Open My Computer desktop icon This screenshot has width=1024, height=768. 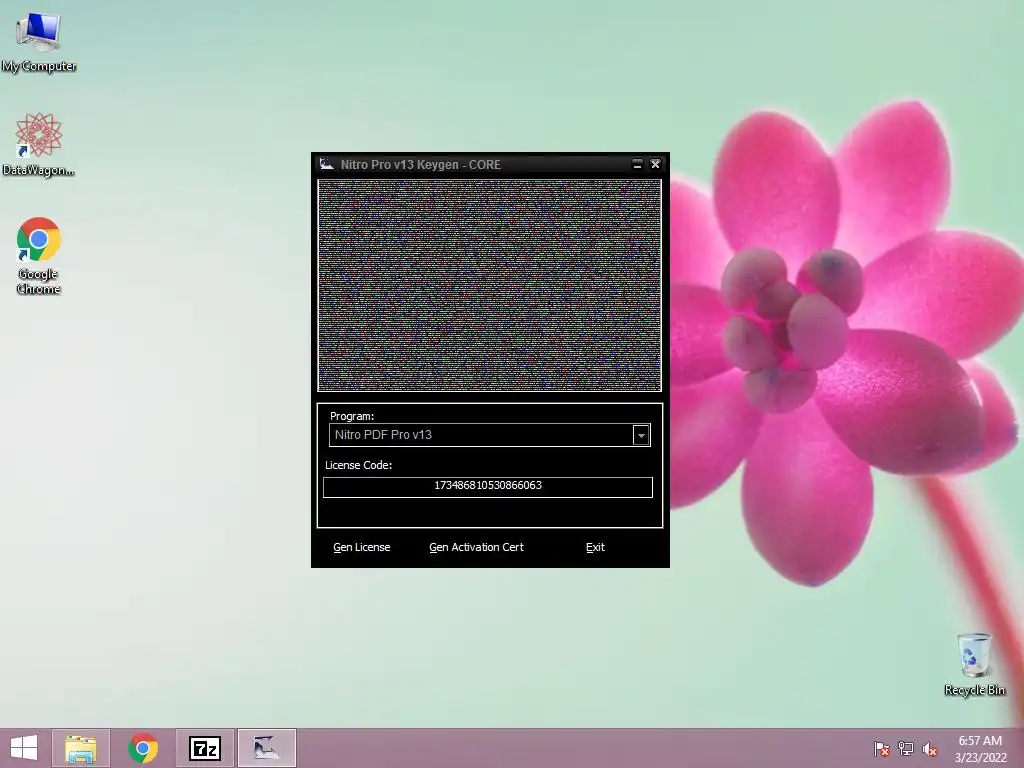[x=39, y=42]
